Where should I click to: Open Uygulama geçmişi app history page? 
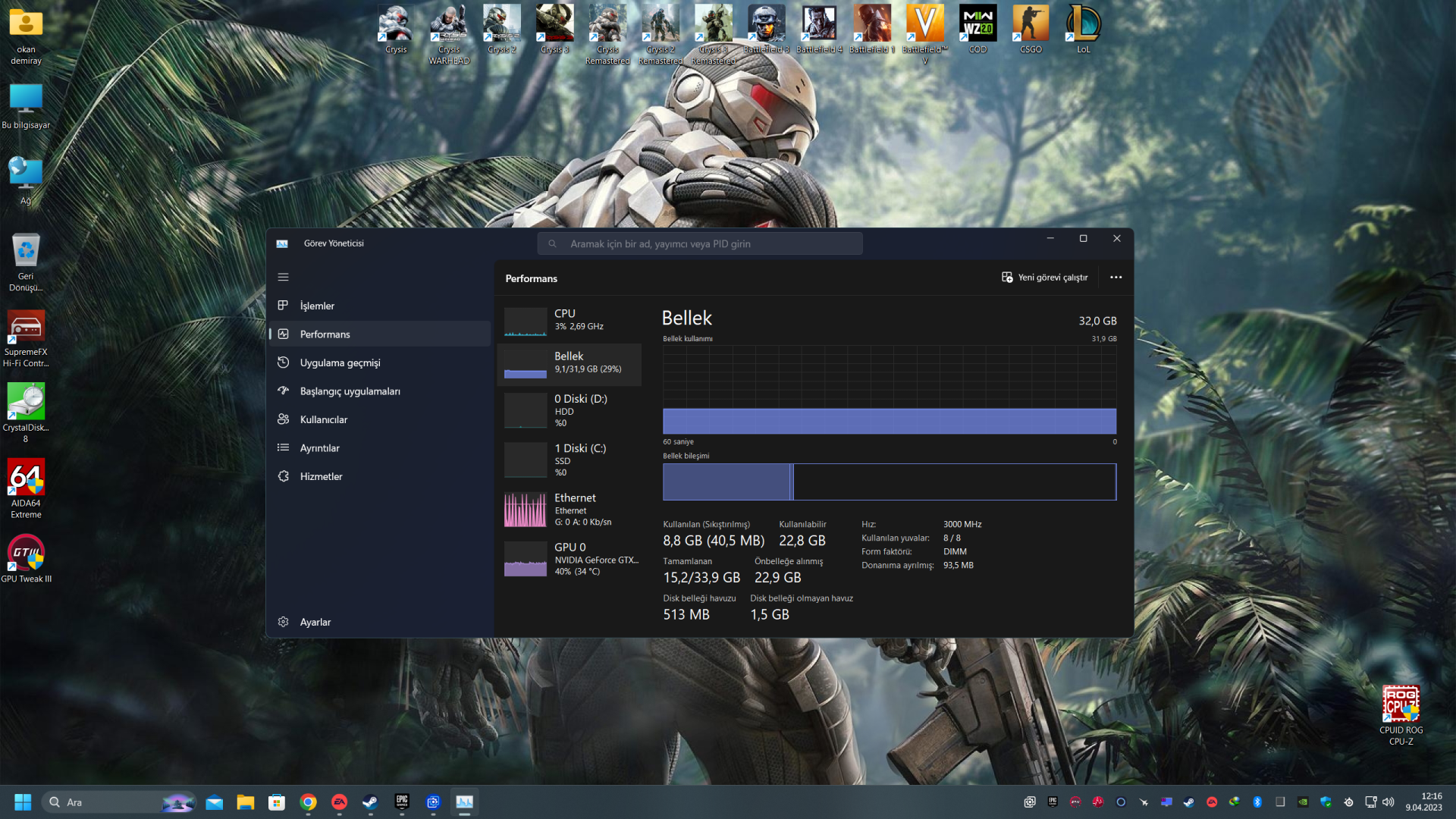click(340, 362)
